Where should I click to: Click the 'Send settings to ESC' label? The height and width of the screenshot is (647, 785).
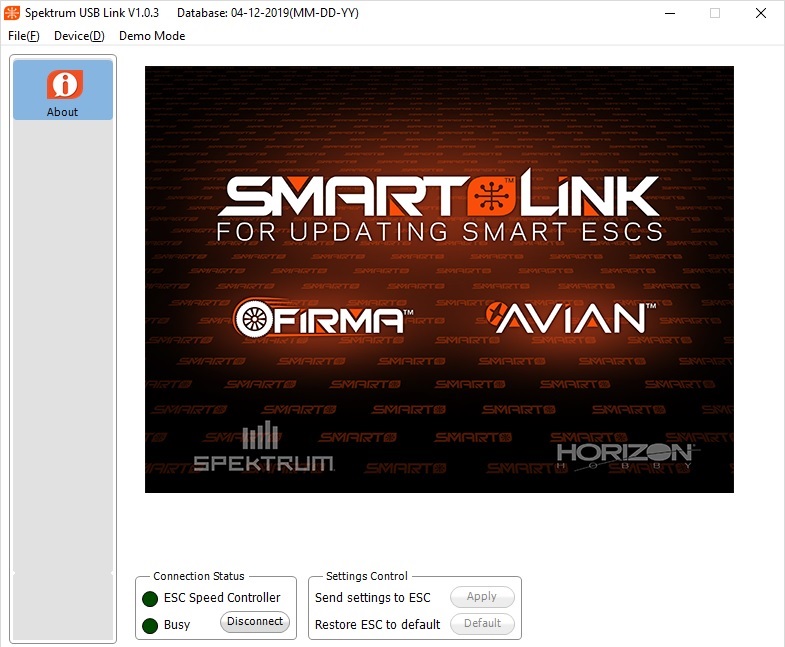(x=372, y=598)
